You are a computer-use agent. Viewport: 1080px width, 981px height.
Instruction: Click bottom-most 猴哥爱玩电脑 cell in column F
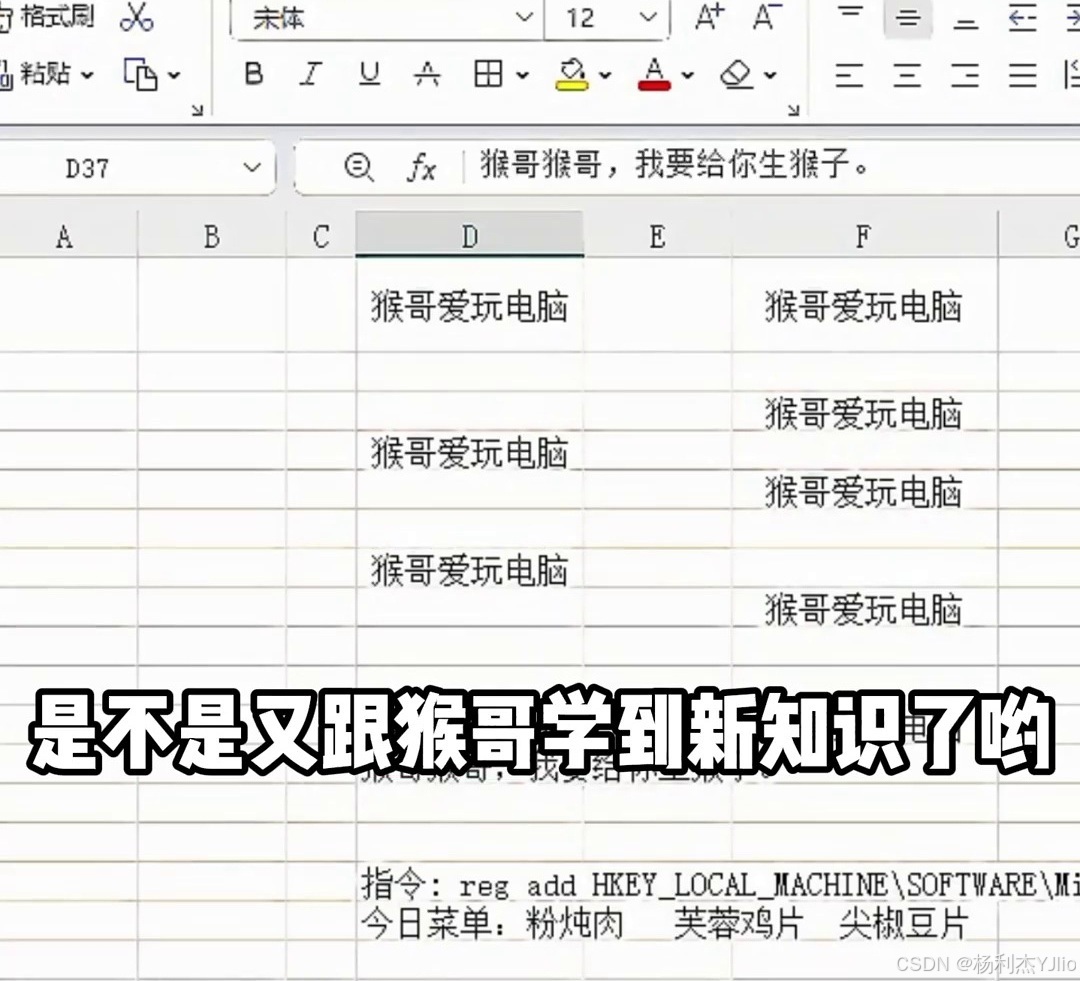coord(864,610)
